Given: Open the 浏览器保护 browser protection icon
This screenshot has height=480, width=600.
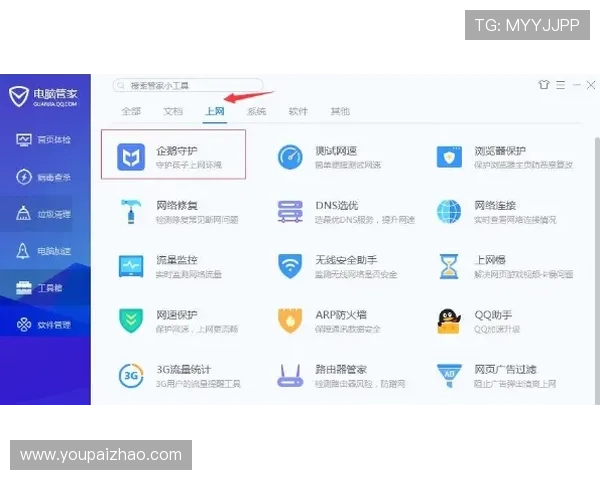Looking at the screenshot, I should 449,157.
